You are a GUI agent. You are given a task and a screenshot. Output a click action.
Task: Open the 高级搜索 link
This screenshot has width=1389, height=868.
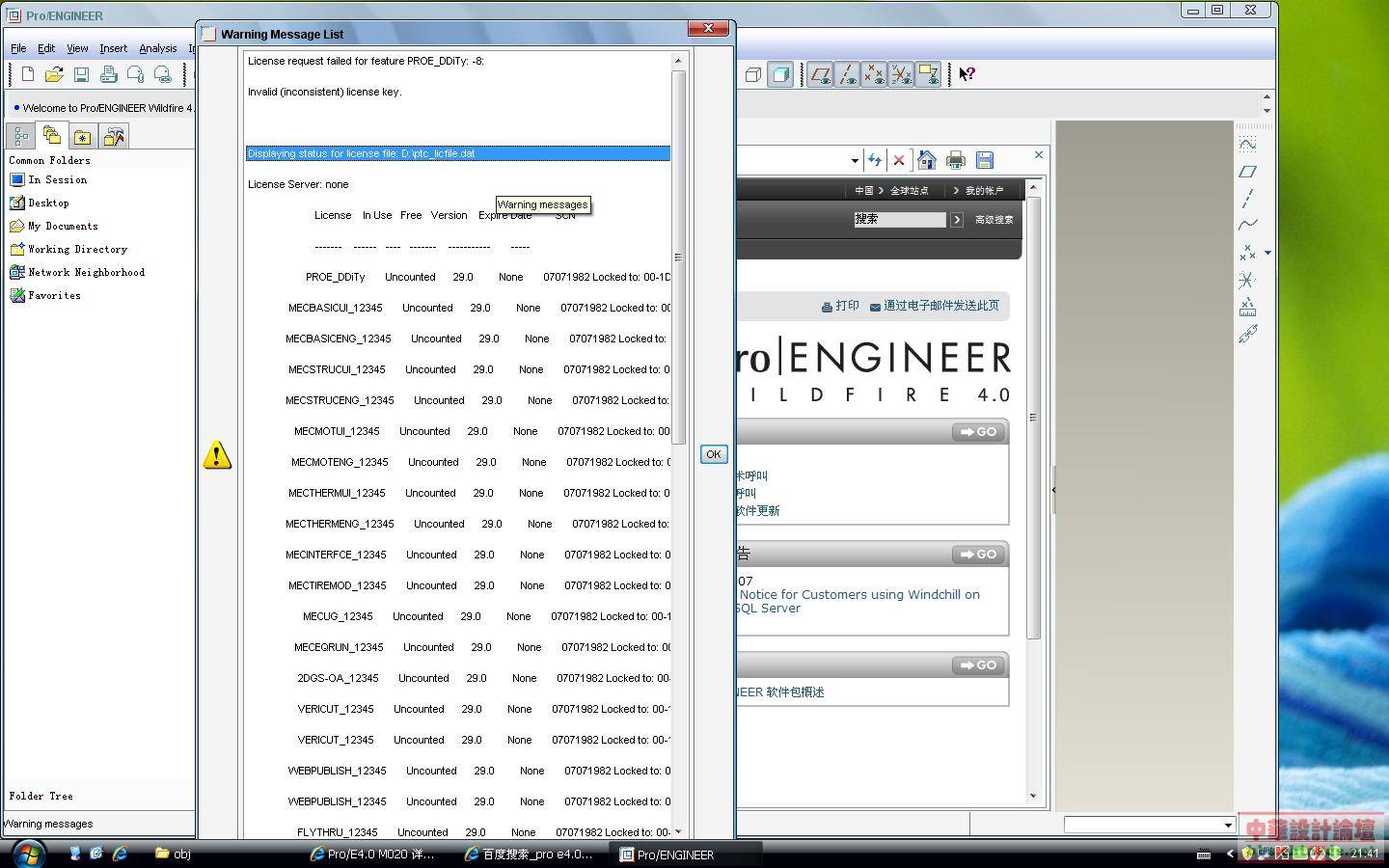click(x=994, y=220)
